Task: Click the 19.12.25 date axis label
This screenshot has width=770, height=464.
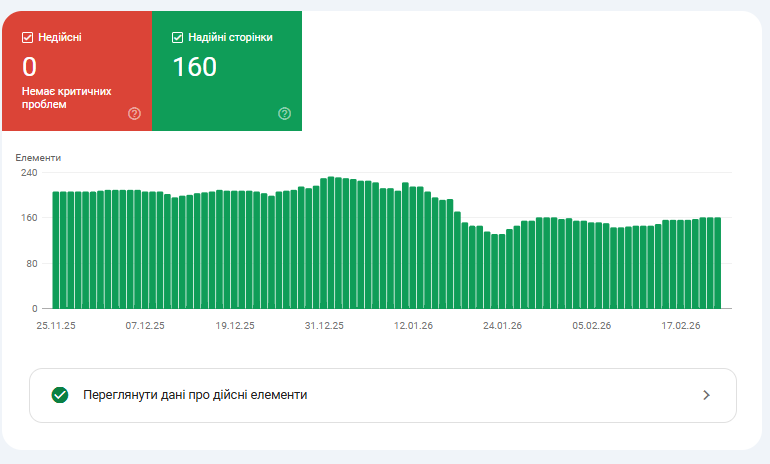Action: [234, 325]
